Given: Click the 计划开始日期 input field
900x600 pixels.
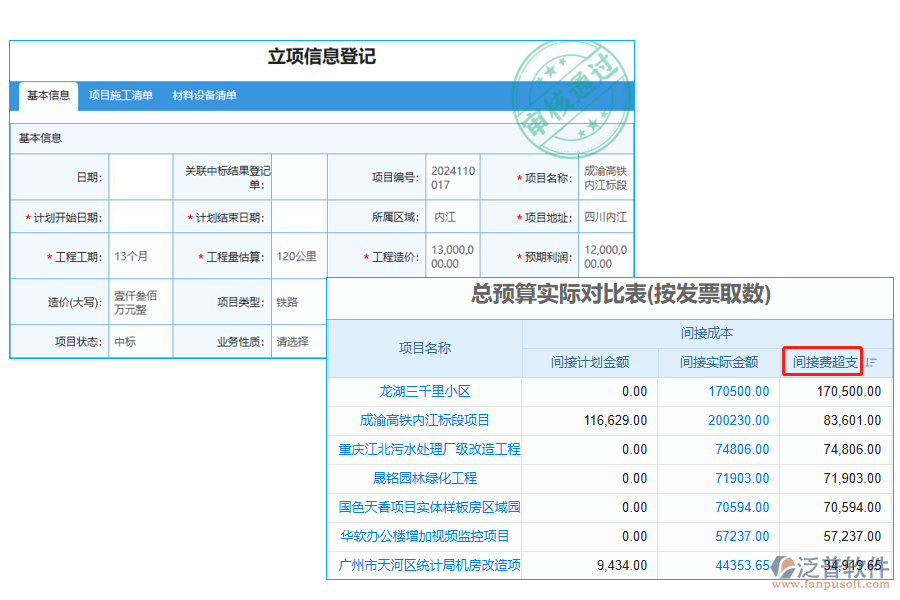Looking at the screenshot, I should pos(140,216).
